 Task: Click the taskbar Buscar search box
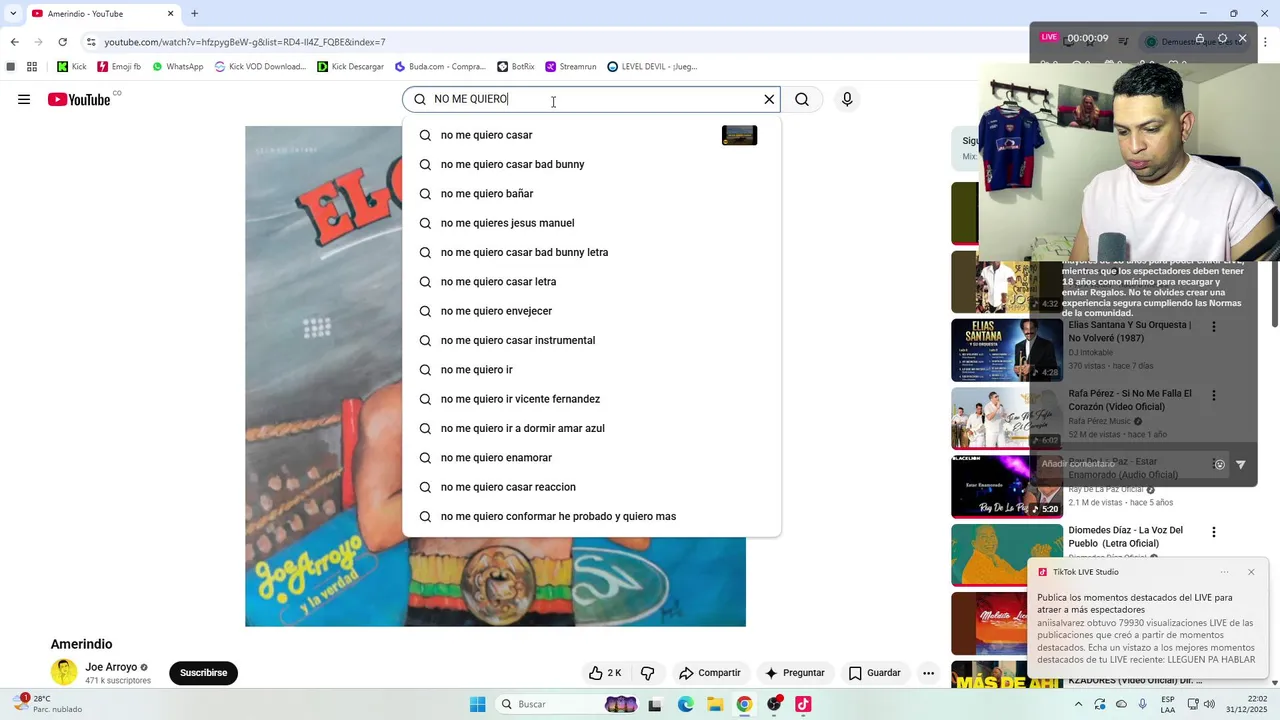pos(569,704)
